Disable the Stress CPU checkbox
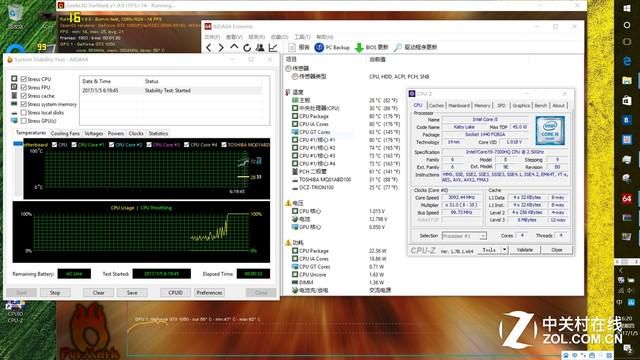The height and width of the screenshot is (360, 640). [24, 79]
